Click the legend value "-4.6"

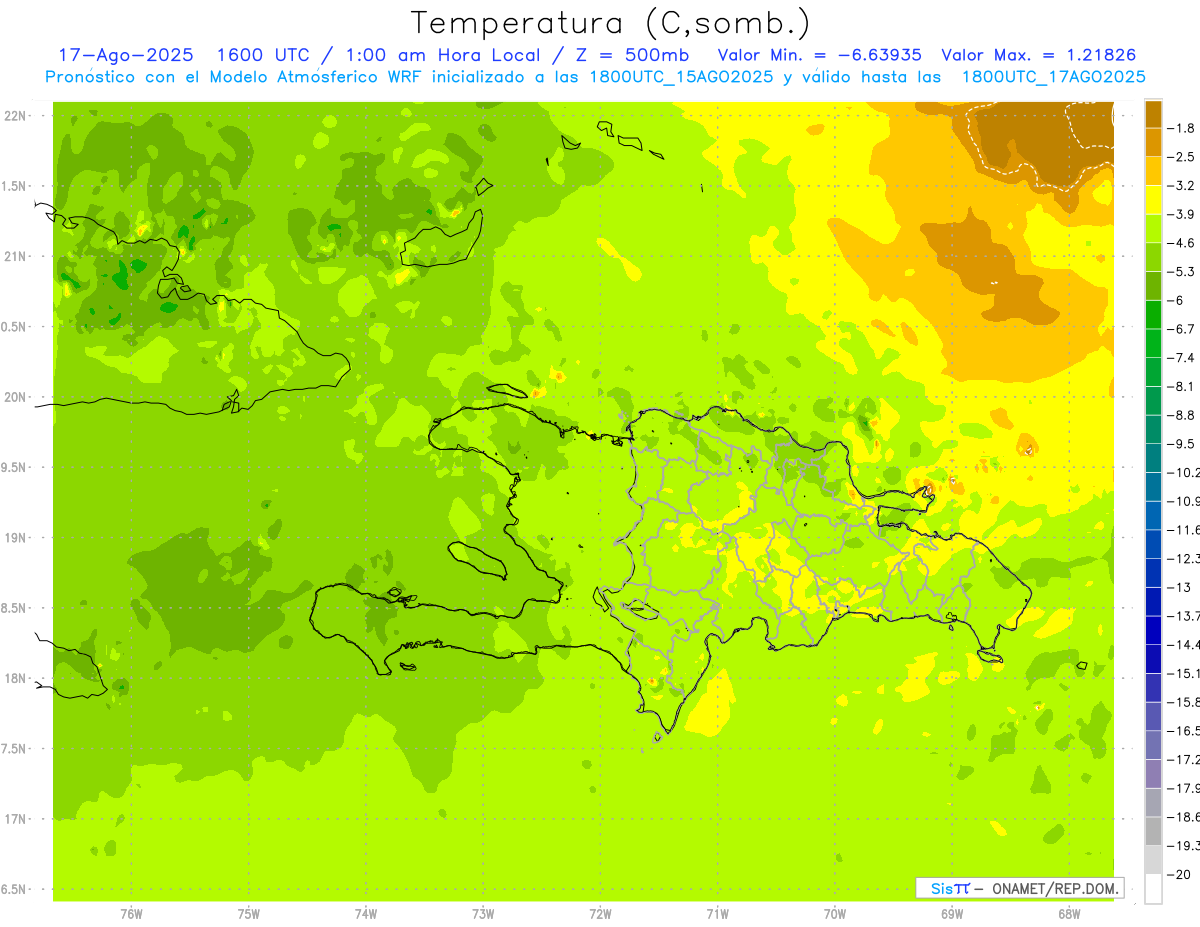coord(1182,243)
